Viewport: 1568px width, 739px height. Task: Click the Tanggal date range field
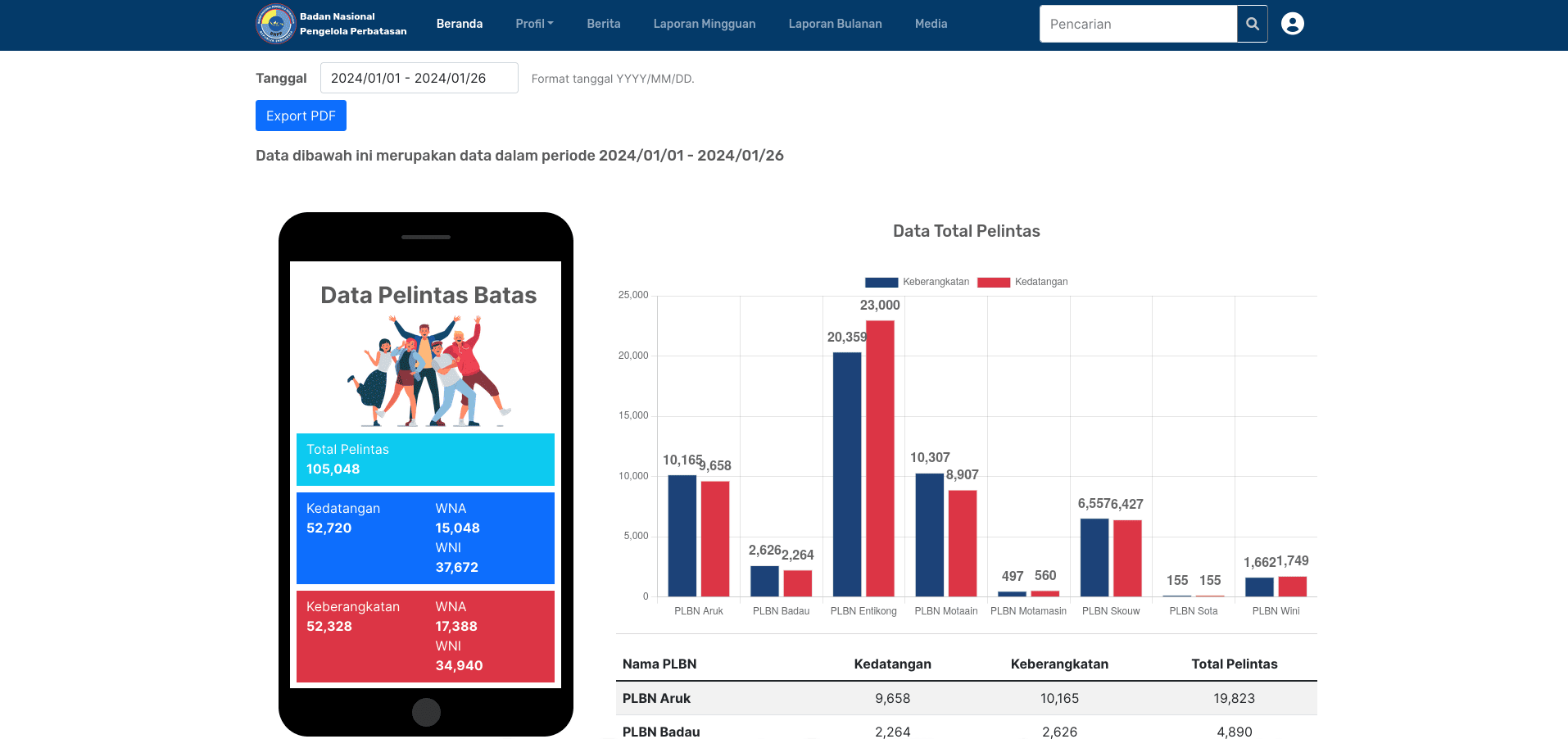click(419, 78)
